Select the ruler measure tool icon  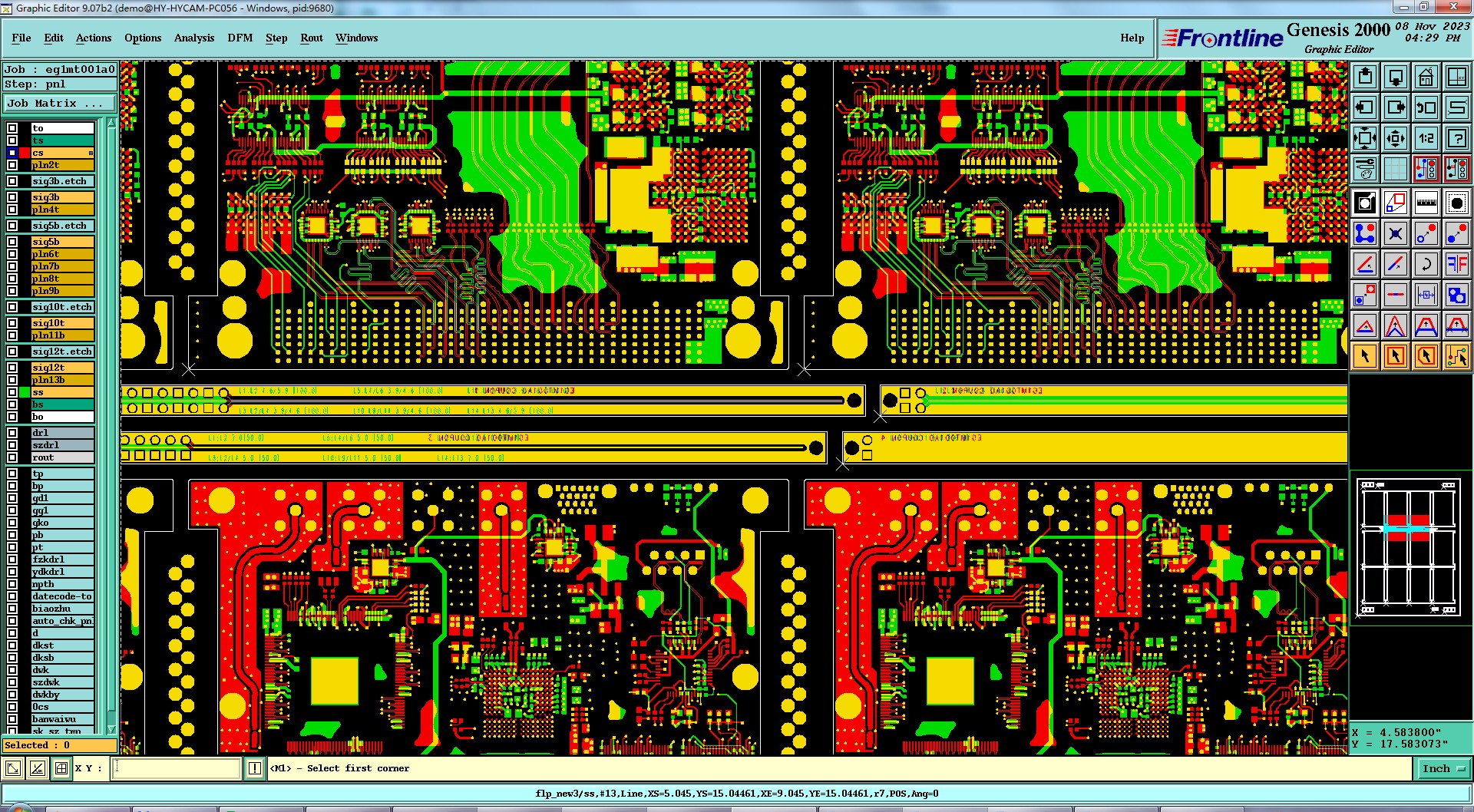click(1426, 203)
